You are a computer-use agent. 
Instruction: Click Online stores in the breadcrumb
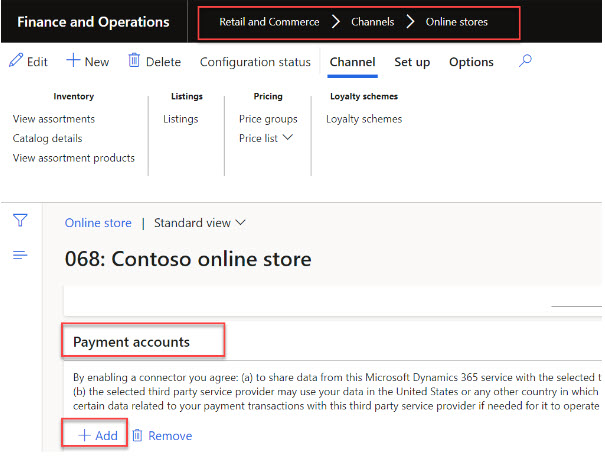point(456,22)
